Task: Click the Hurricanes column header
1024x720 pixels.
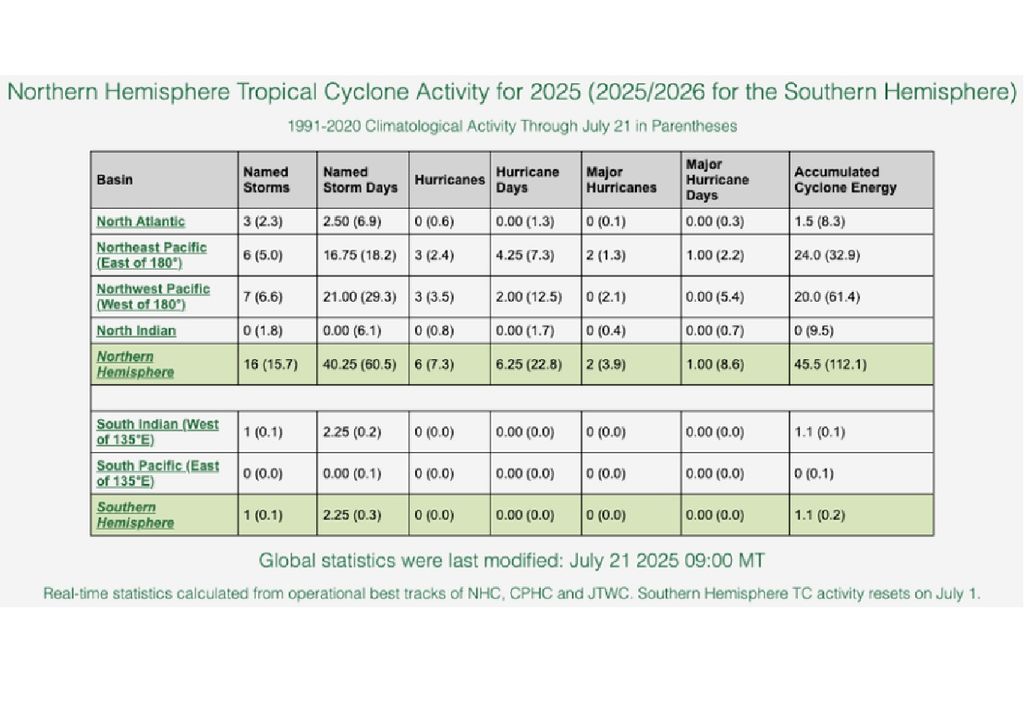Action: coord(449,180)
